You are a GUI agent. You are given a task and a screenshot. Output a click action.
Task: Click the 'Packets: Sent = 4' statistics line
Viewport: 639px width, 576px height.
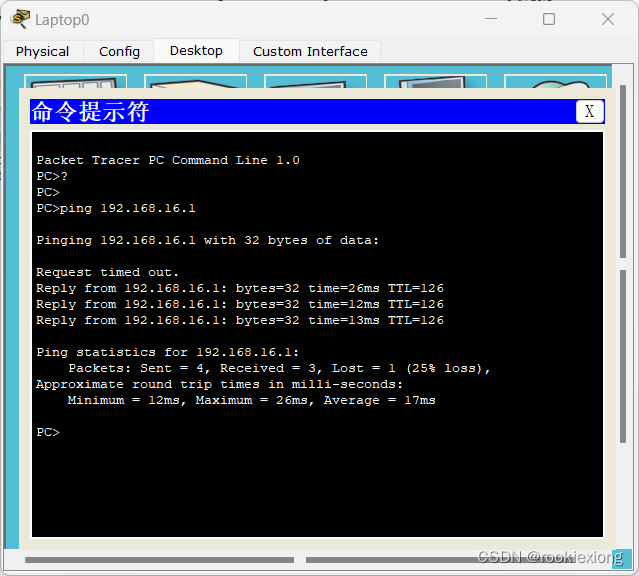click(x=279, y=368)
